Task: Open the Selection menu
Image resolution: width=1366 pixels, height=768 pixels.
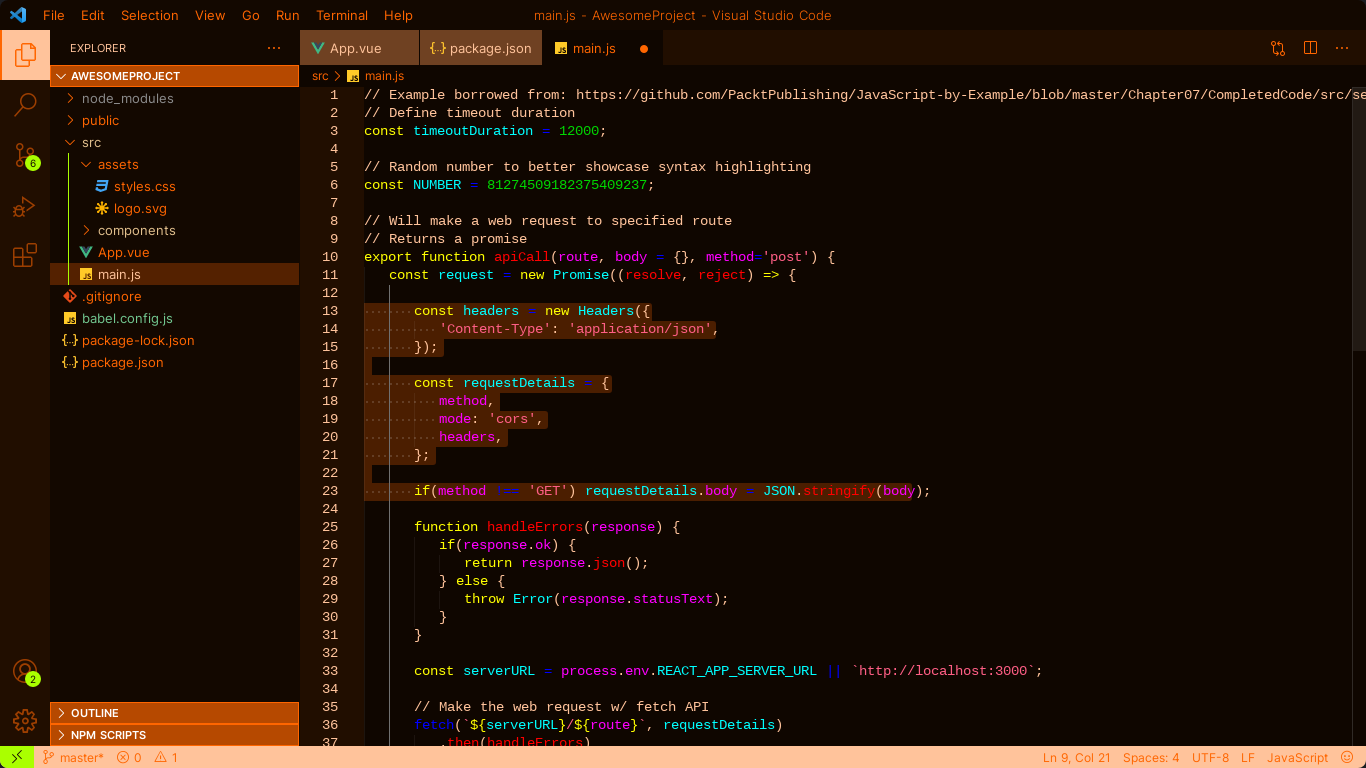Action: click(x=150, y=15)
